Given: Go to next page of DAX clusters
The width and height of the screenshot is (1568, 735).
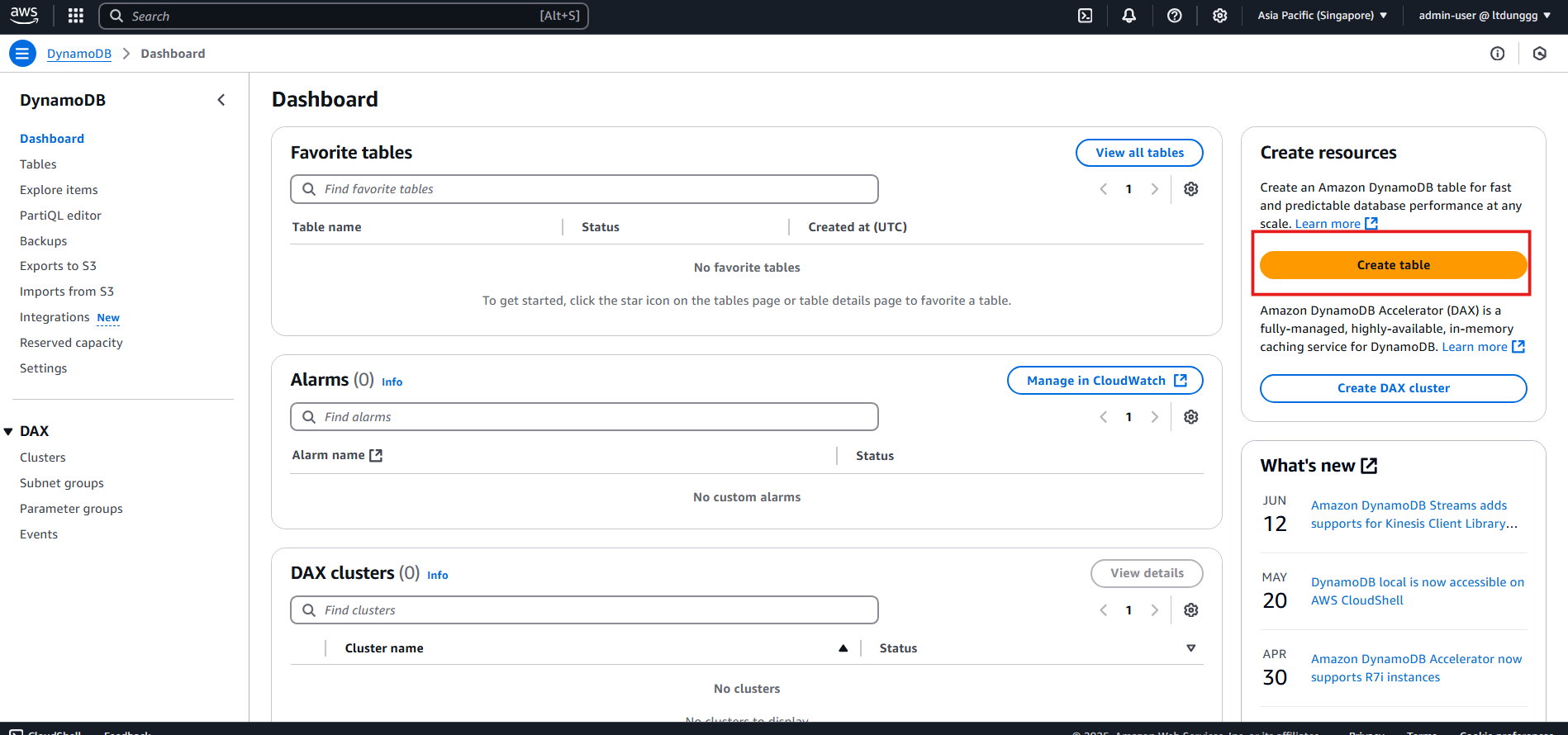Looking at the screenshot, I should [1155, 610].
